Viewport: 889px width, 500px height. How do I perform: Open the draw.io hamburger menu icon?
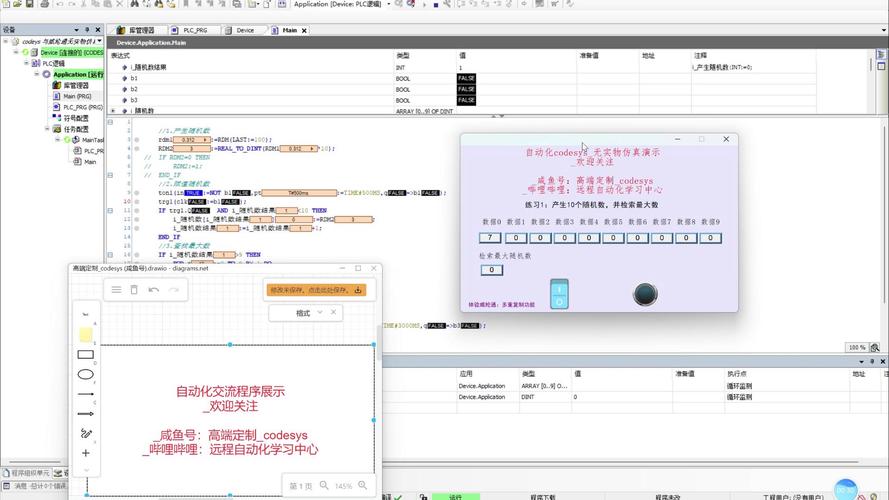point(116,290)
